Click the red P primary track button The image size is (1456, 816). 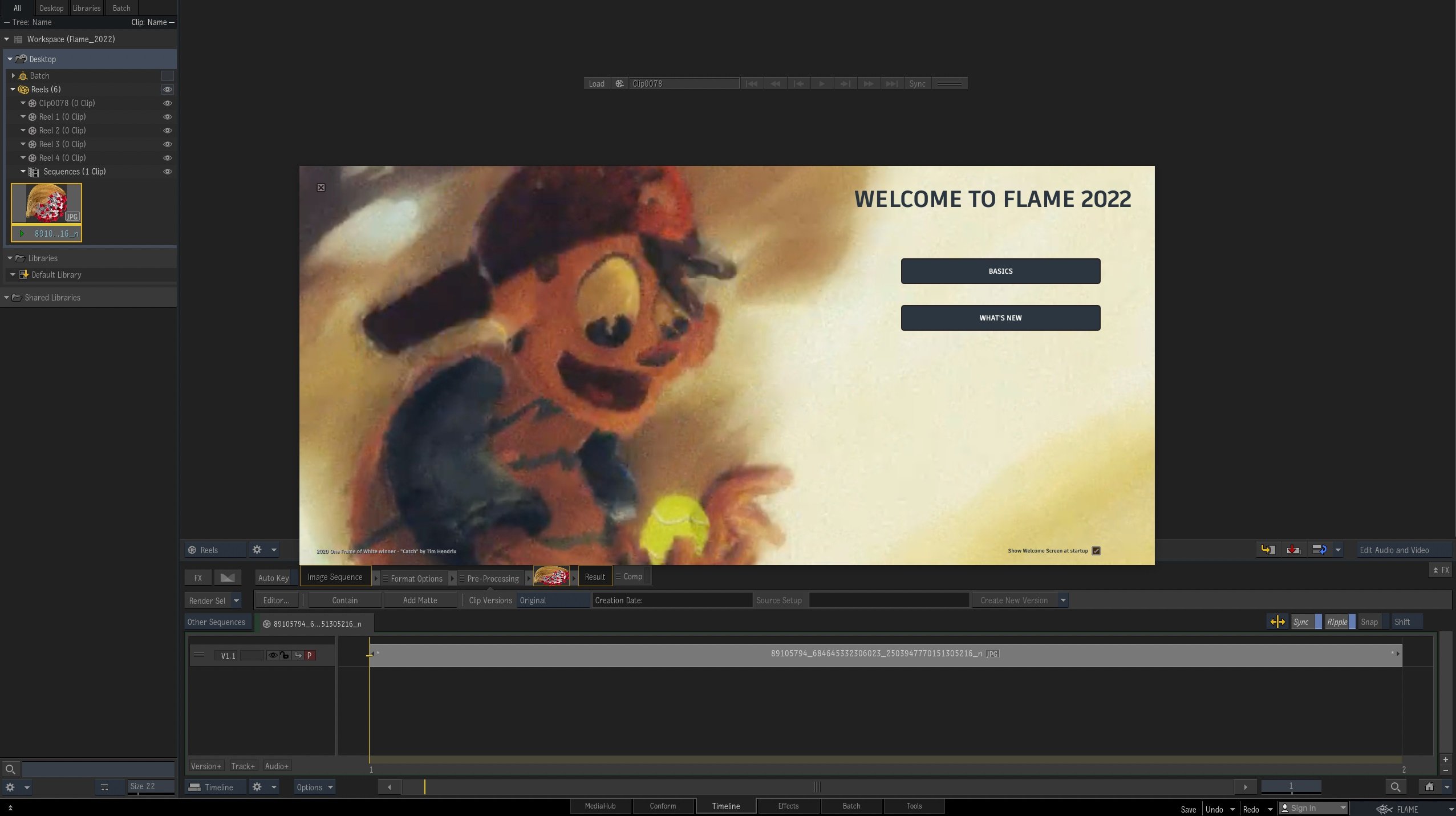click(x=310, y=655)
